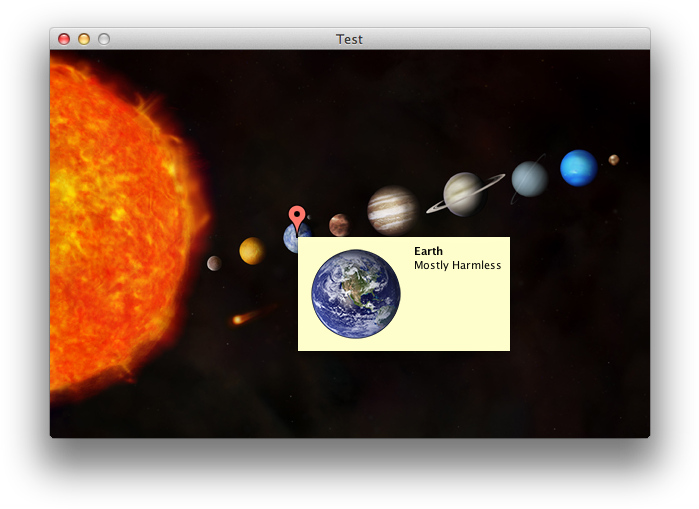The height and width of the screenshot is (509, 699).
Task: Select the bright blue planet Neptune
Action: click(x=579, y=168)
